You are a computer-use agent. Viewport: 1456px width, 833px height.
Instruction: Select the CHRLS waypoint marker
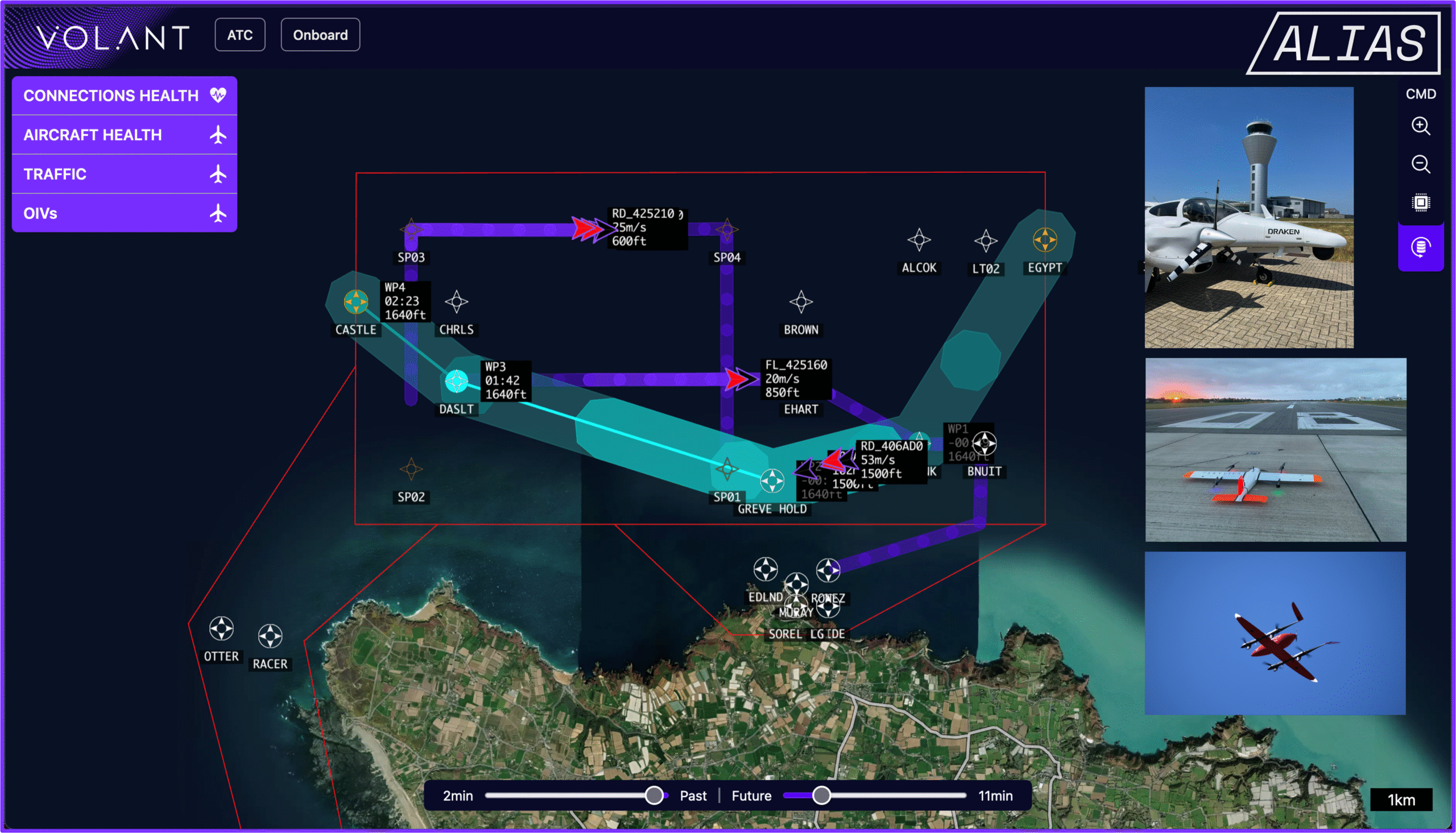[457, 301]
